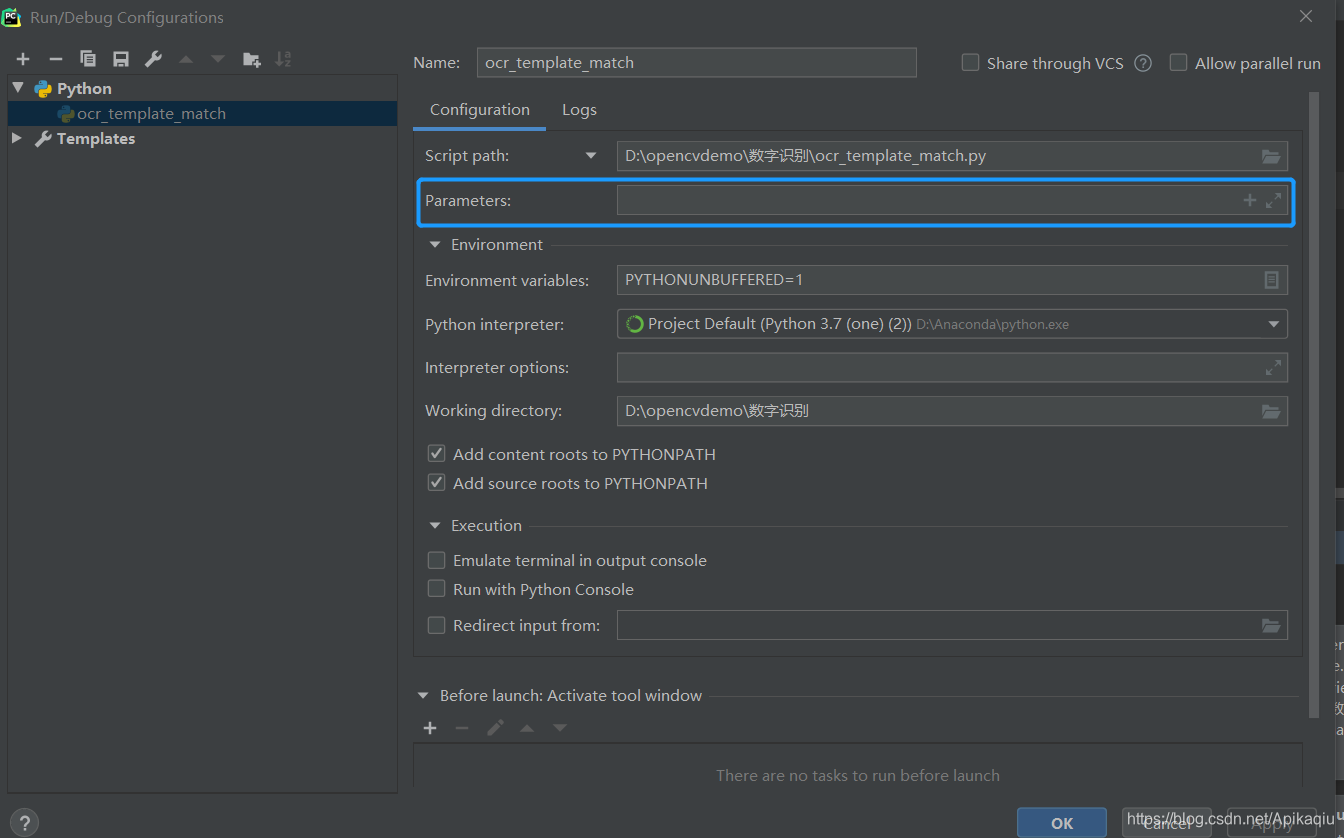1344x838 pixels.
Task: Uncheck Add content roots to PYTHONPATH
Action: (x=436, y=454)
